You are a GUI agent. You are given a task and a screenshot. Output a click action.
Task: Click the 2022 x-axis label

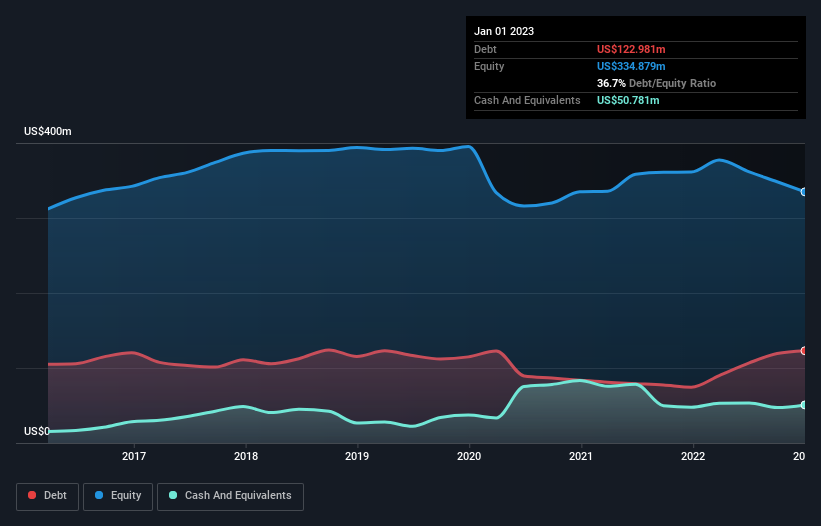pyautogui.click(x=693, y=456)
